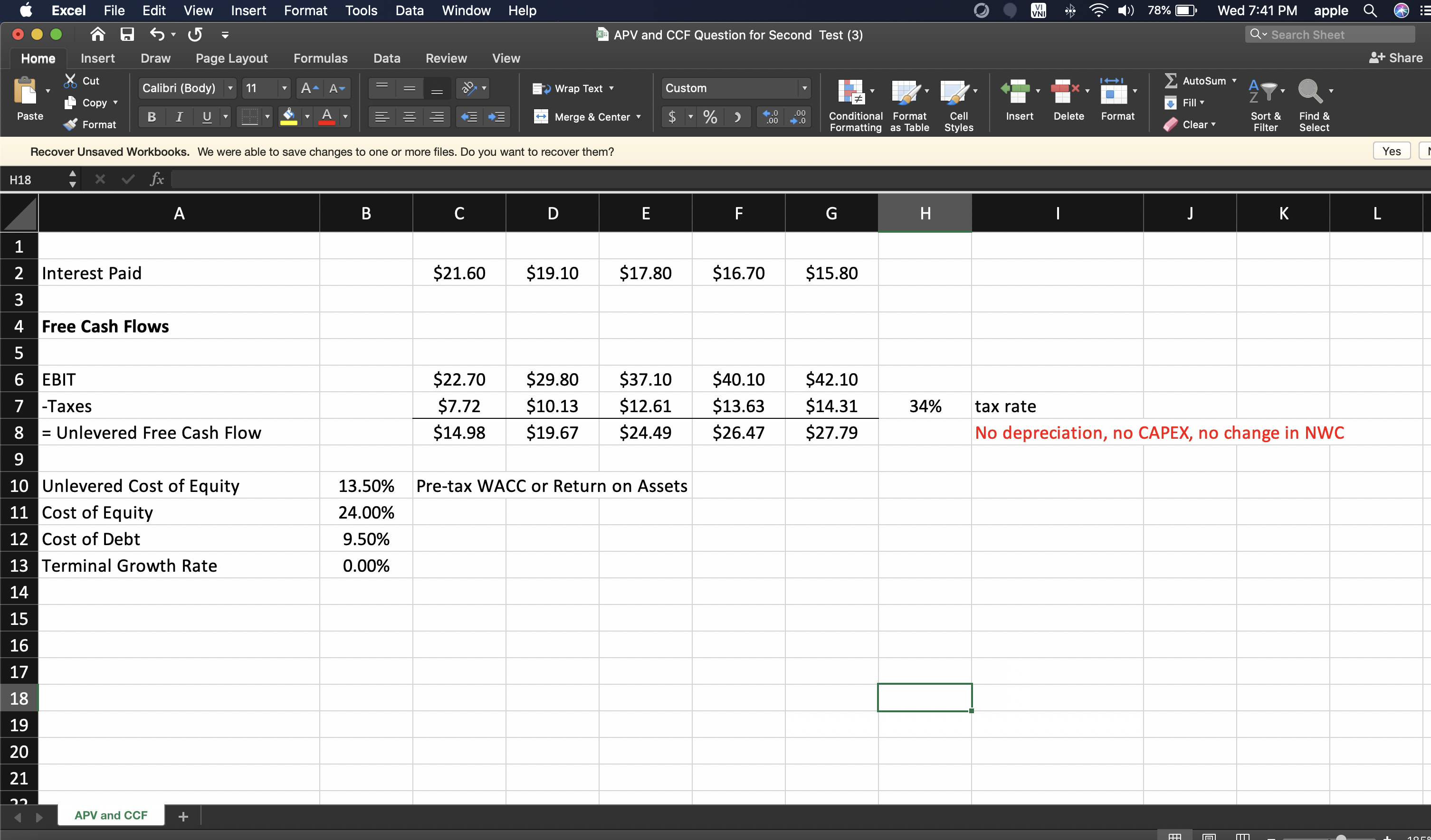Toggle Wrap Text on
The image size is (1431, 840).
[572, 88]
